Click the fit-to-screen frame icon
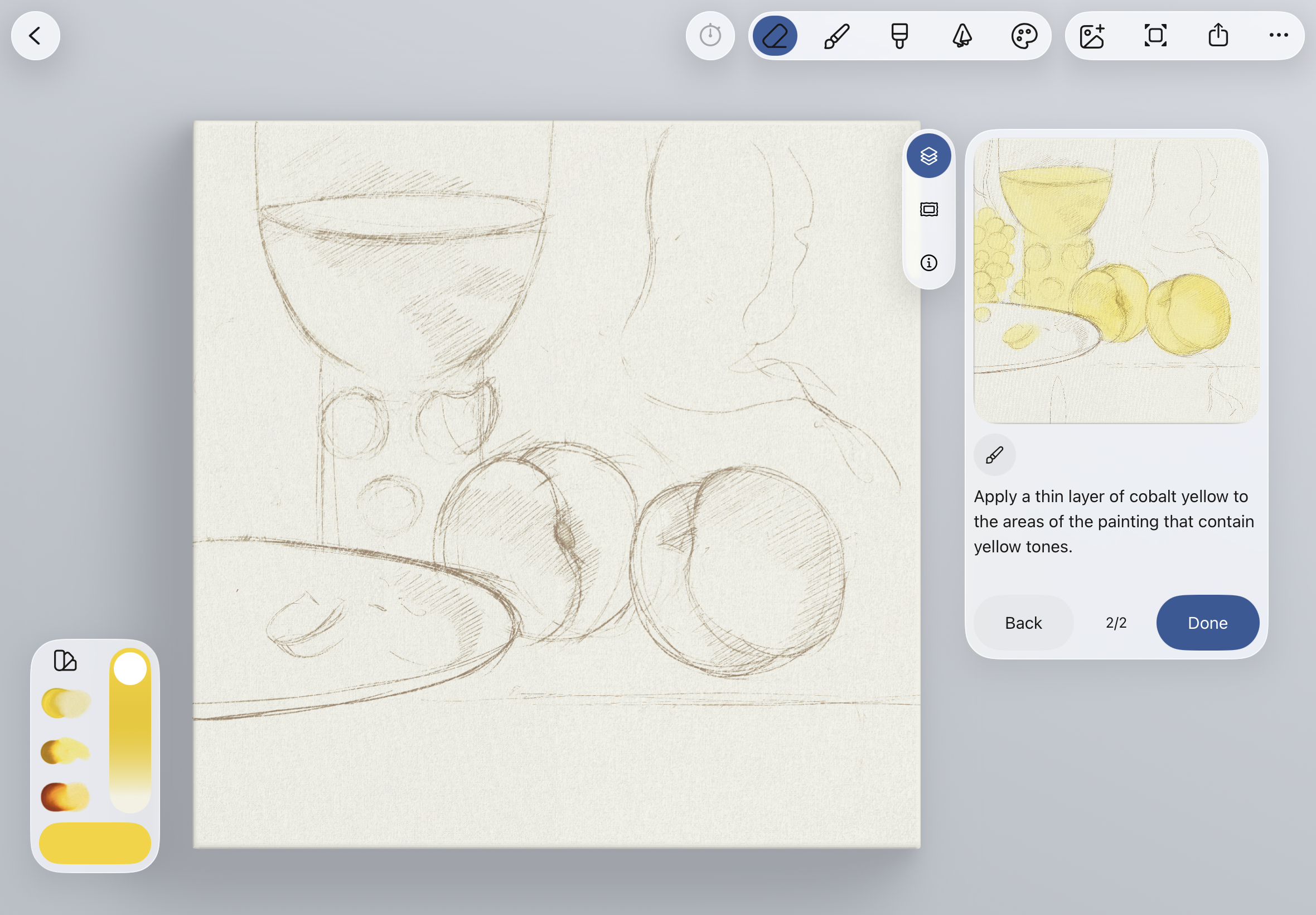The height and width of the screenshot is (915, 1316). (x=1155, y=36)
